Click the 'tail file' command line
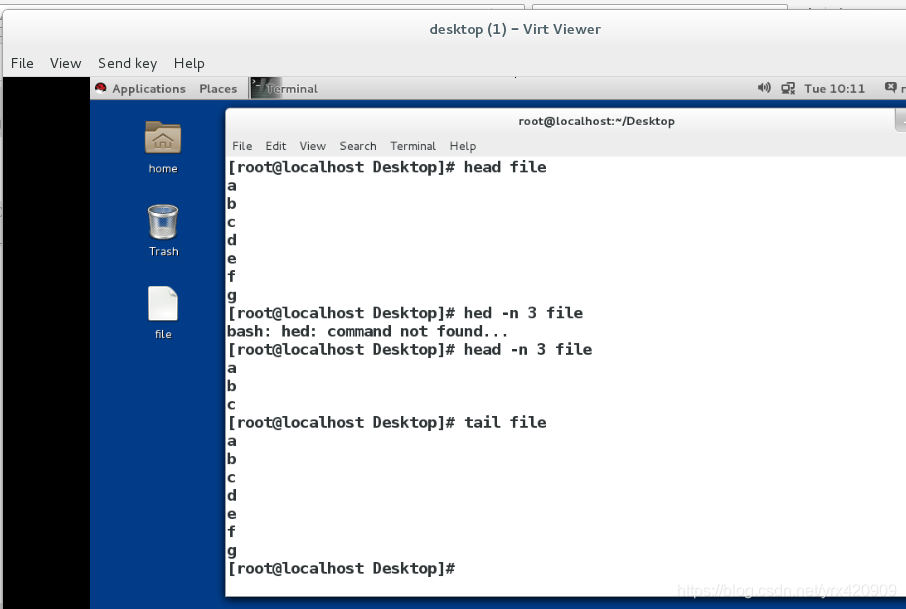The image size is (906, 609). pyautogui.click(x=387, y=422)
